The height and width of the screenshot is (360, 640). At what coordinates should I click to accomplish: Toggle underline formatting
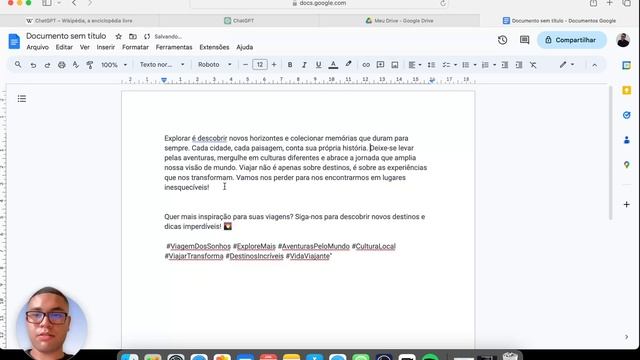(318, 65)
